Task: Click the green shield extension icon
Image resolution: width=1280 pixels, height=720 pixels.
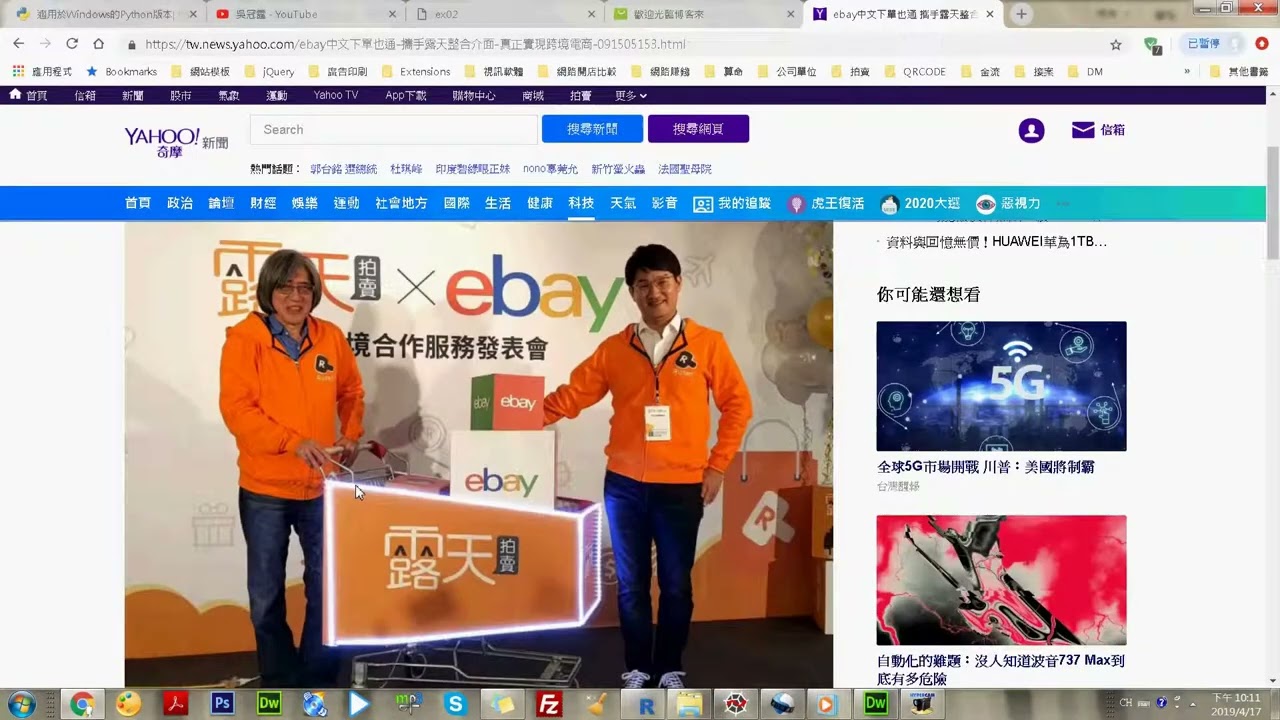Action: pos(1152,45)
